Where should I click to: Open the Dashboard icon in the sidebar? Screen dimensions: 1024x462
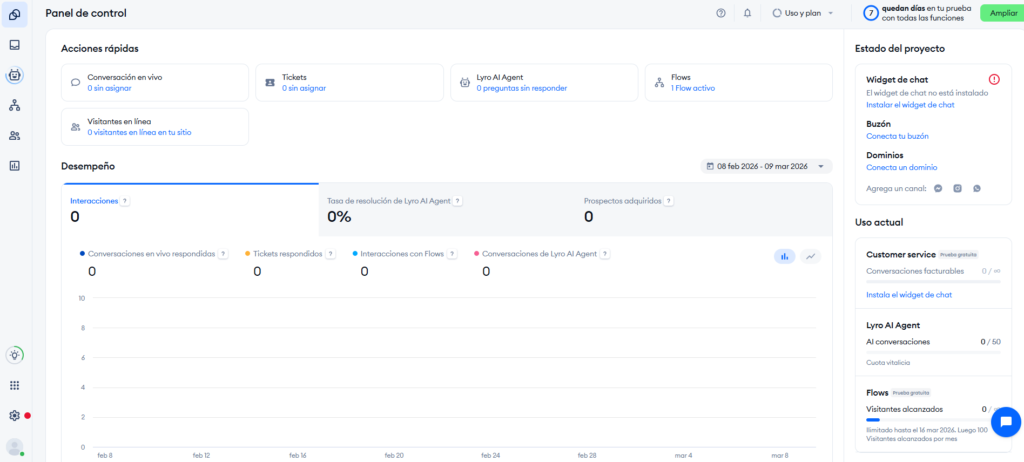tap(14, 14)
